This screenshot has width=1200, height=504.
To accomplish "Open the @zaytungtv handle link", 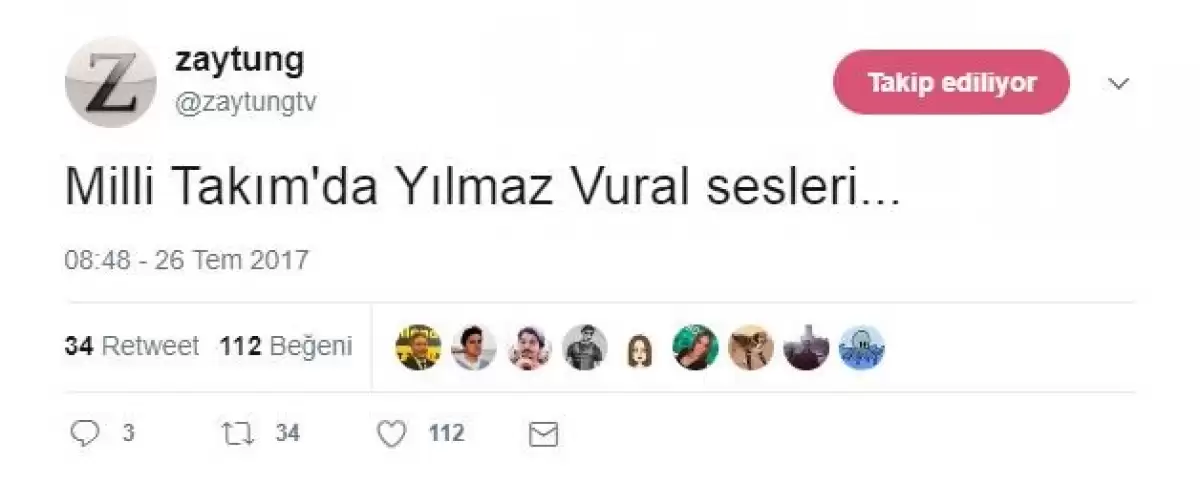I will point(246,102).
